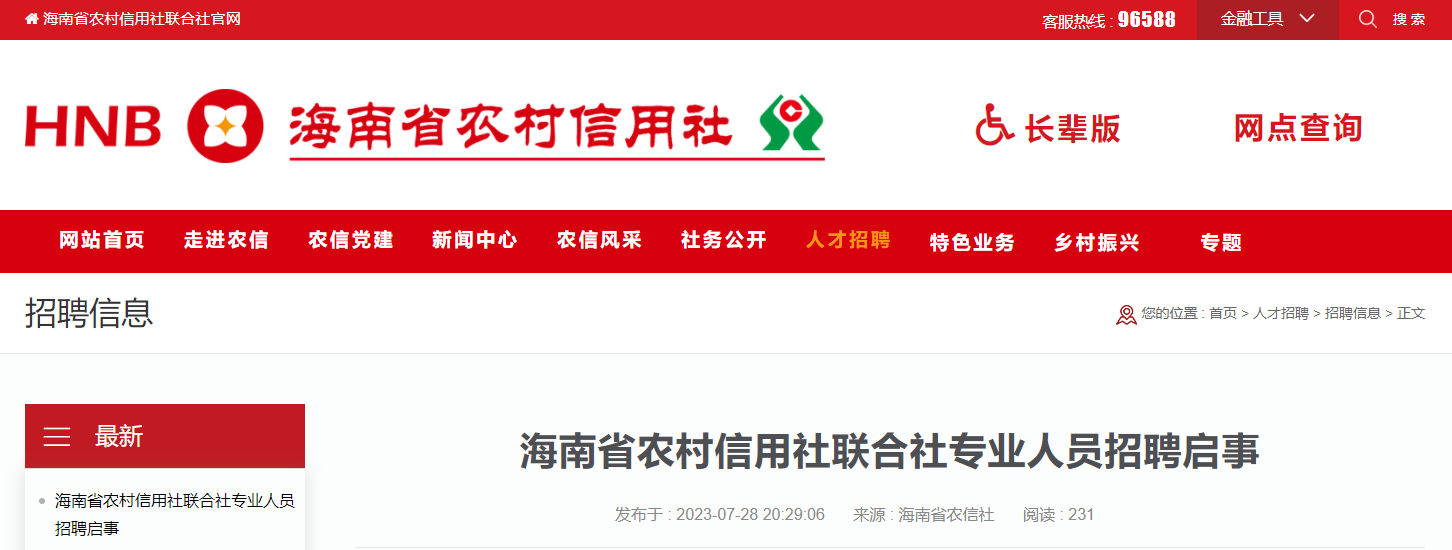Go to 网站首页 in navigation
The width and height of the screenshot is (1452, 550).
[102, 240]
